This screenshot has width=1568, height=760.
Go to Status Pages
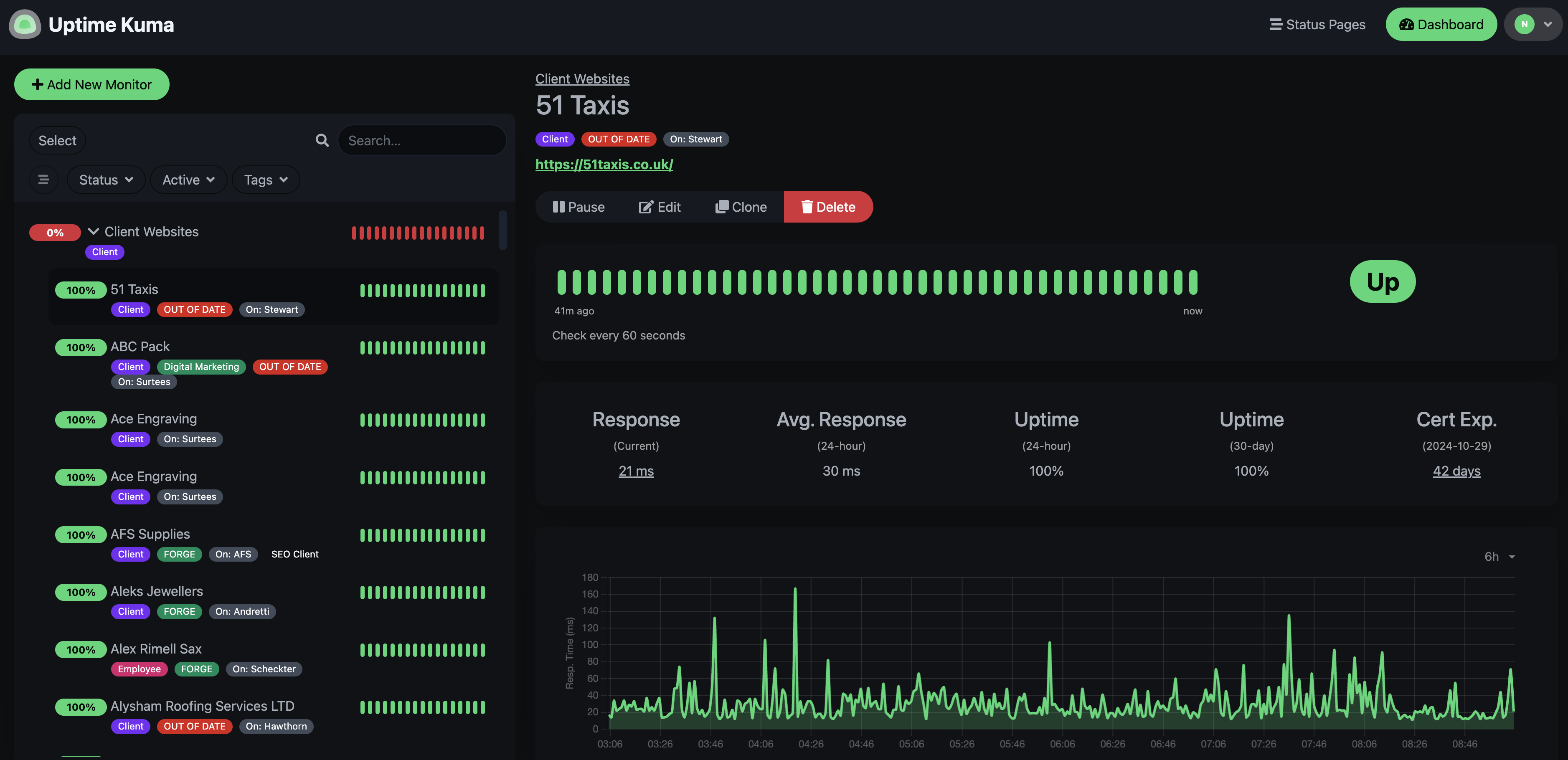click(x=1317, y=24)
